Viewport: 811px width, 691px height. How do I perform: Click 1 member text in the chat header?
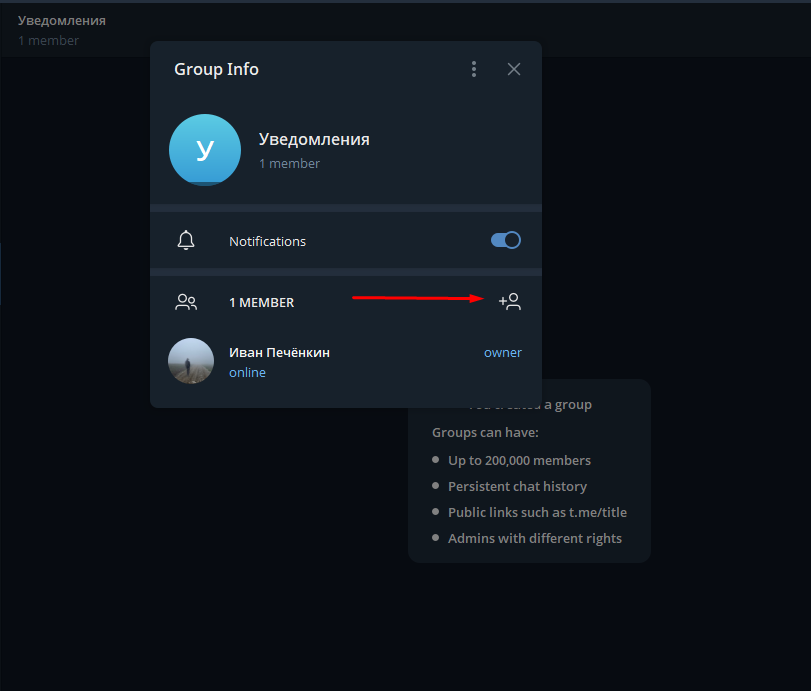point(48,40)
